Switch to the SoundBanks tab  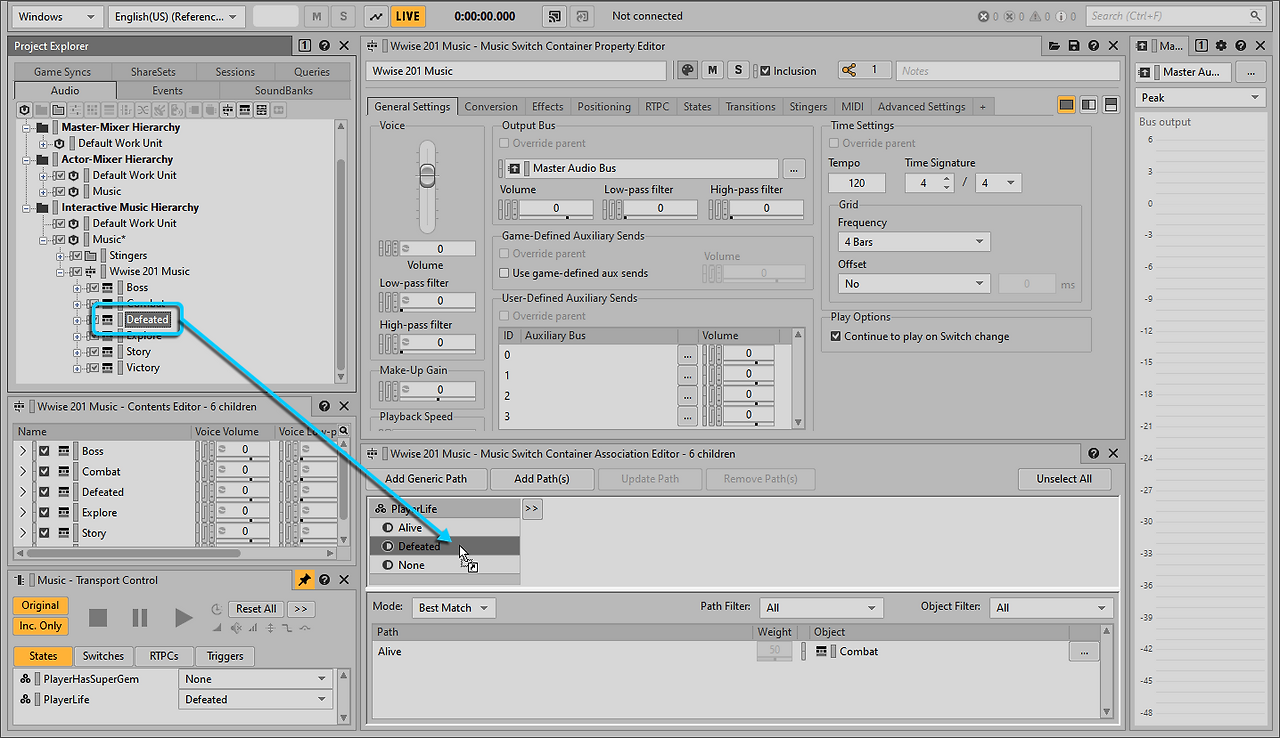point(284,90)
